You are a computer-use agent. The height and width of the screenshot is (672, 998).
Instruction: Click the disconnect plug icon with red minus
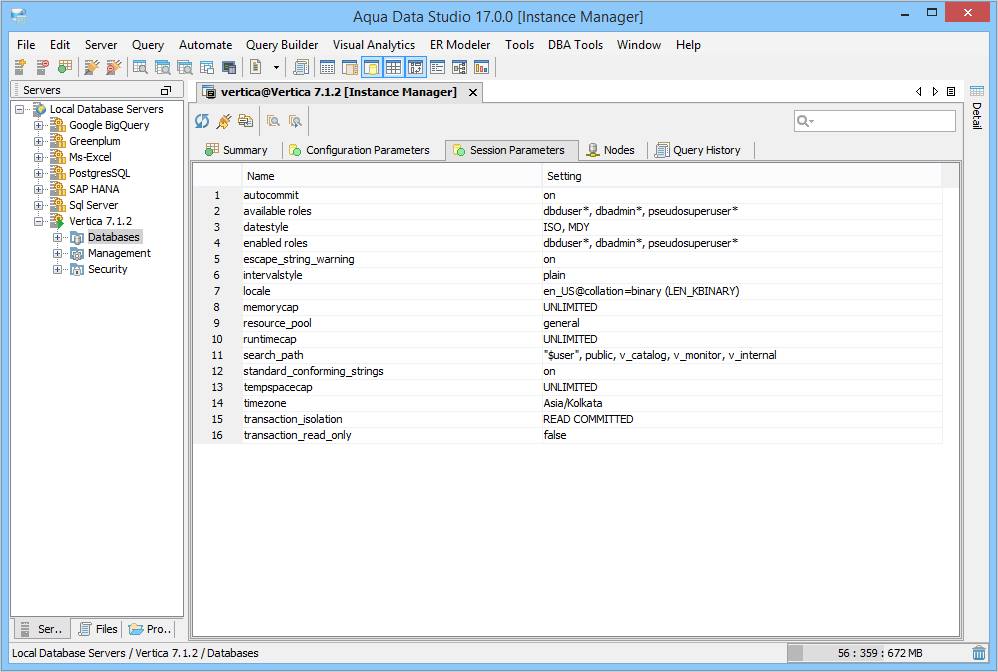point(113,67)
